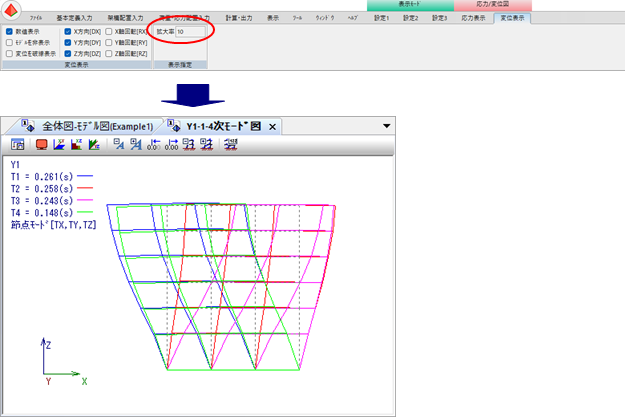Screen dimensions: 625x417
Task: Enable the X軸回転[RX] checkbox
Action: pos(109,31)
